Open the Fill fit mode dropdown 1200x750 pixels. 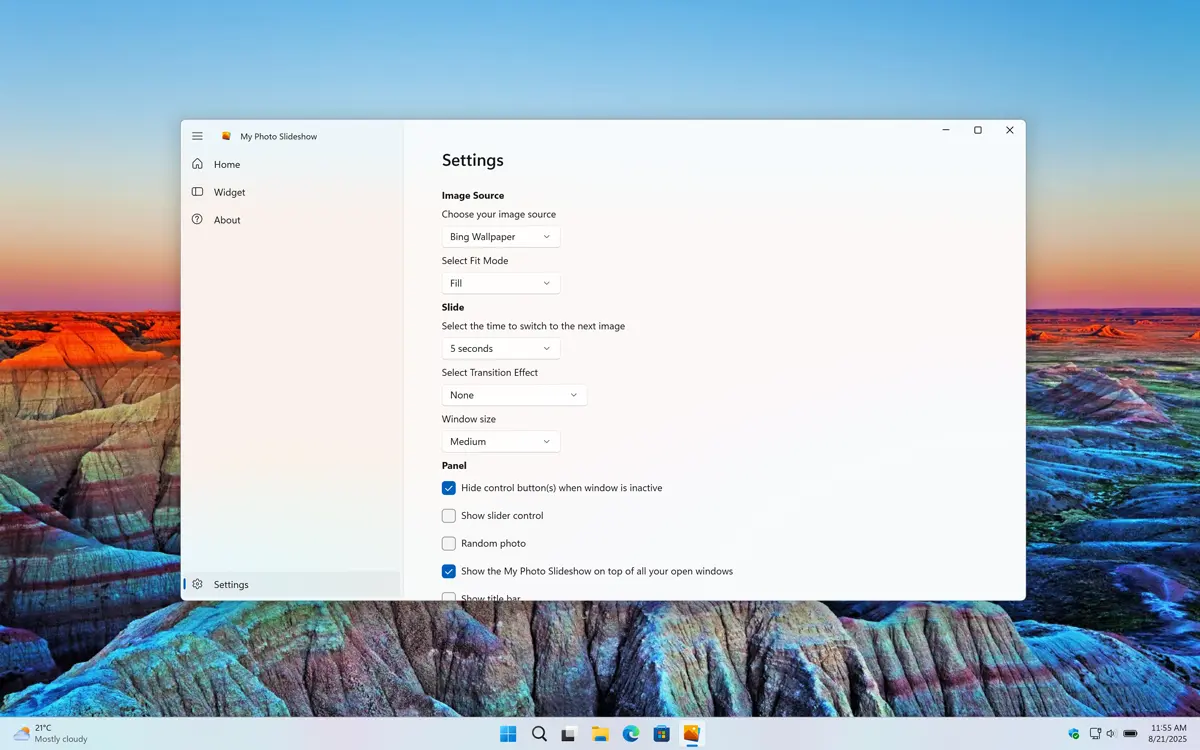click(500, 283)
